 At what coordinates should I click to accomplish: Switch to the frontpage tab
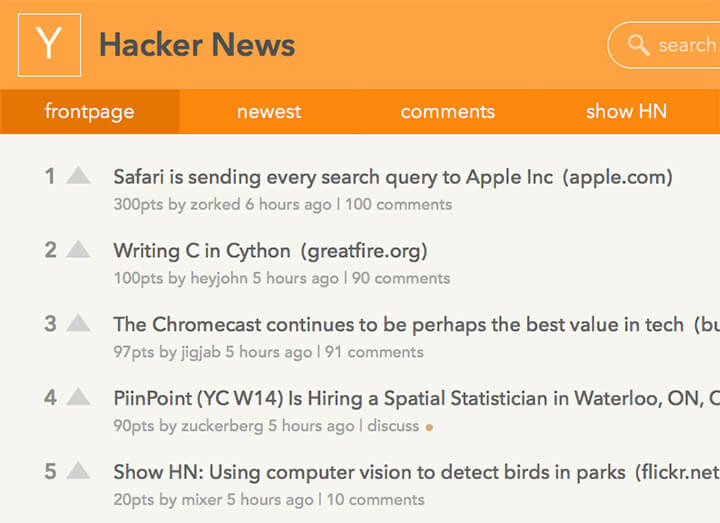[89, 112]
